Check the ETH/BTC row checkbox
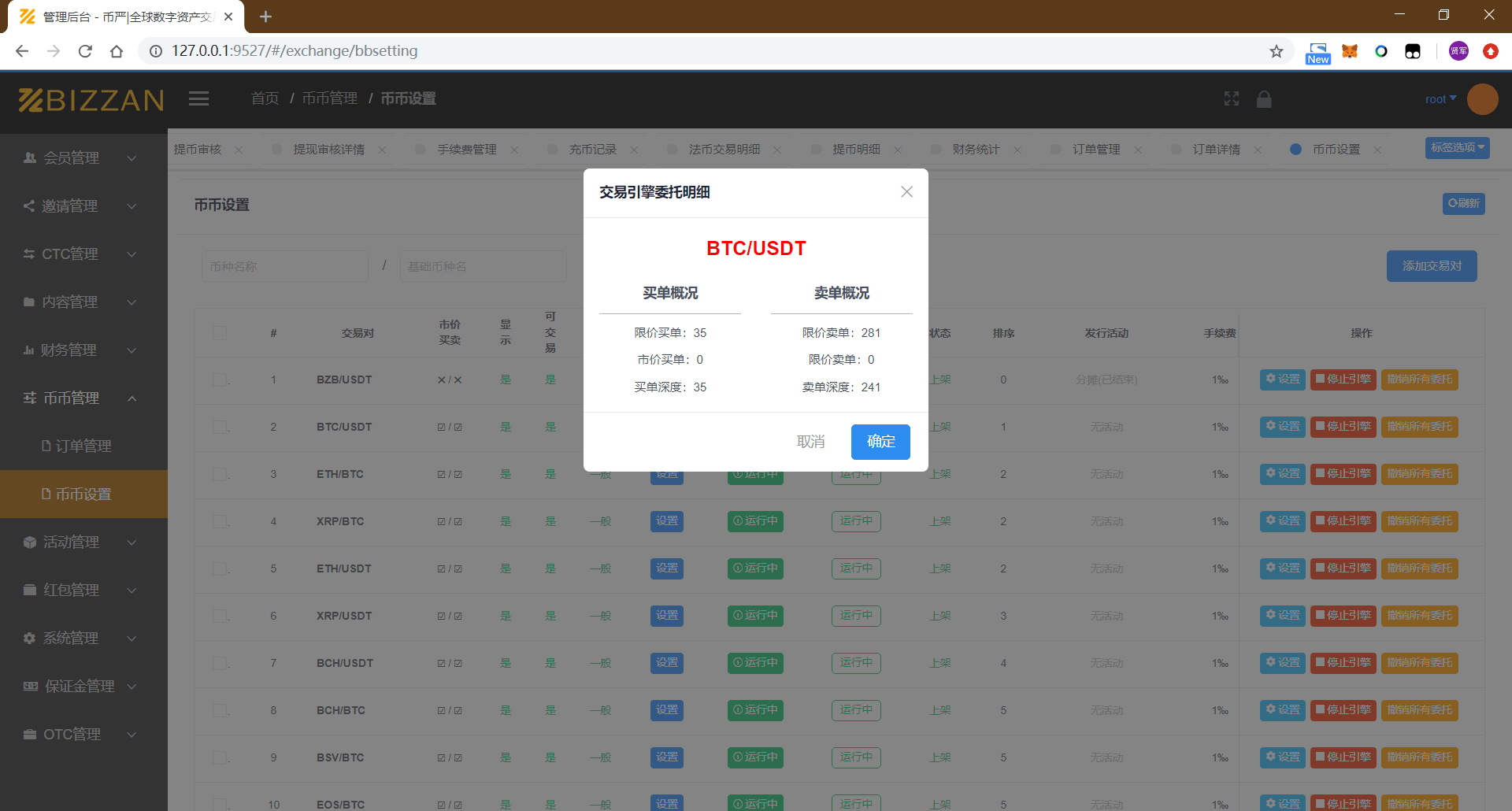This screenshot has height=811, width=1512. [x=220, y=474]
